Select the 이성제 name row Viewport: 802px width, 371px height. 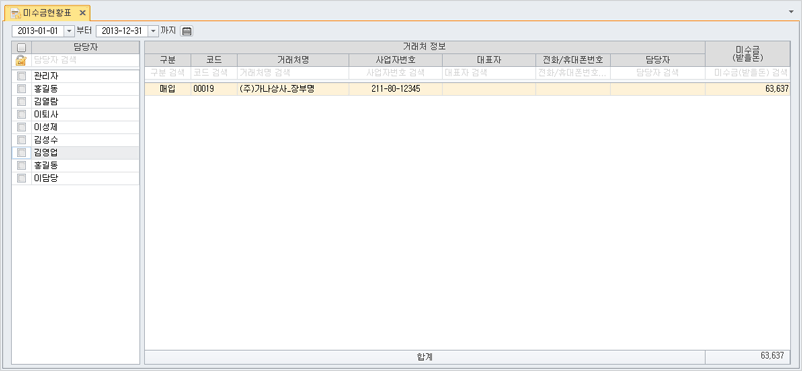click(x=85, y=127)
